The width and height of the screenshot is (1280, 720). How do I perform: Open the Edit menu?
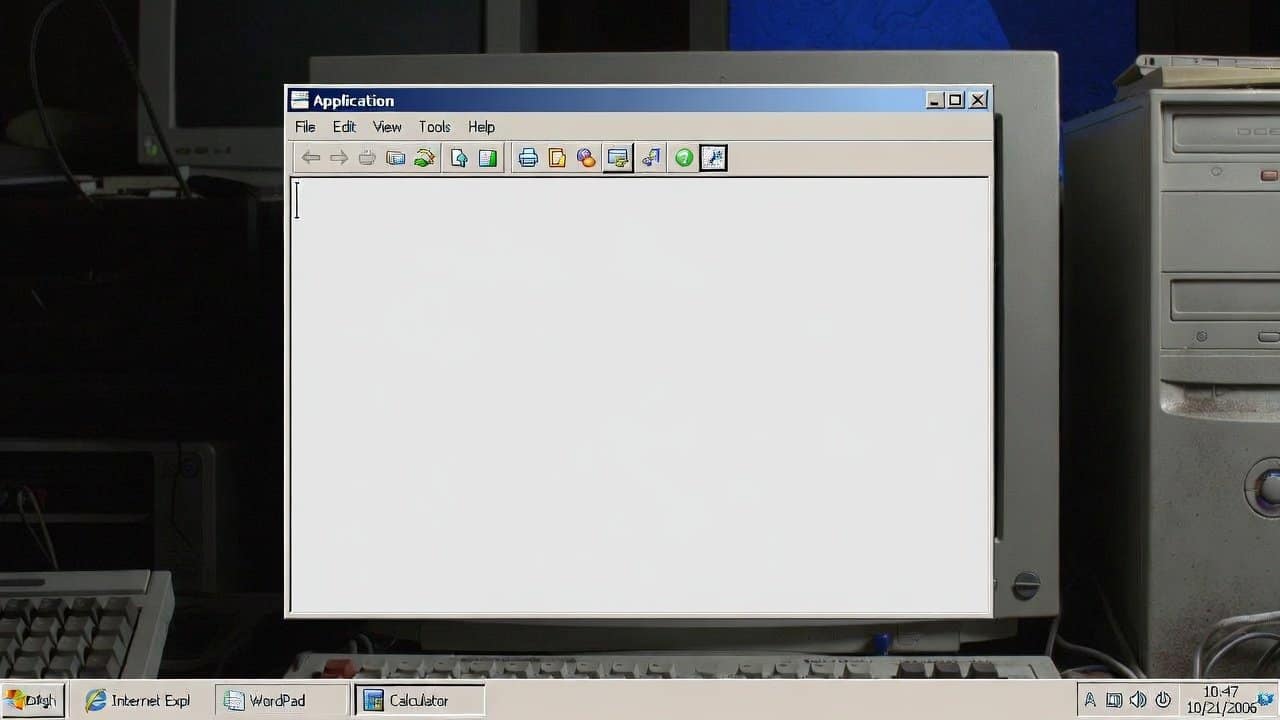tap(344, 127)
